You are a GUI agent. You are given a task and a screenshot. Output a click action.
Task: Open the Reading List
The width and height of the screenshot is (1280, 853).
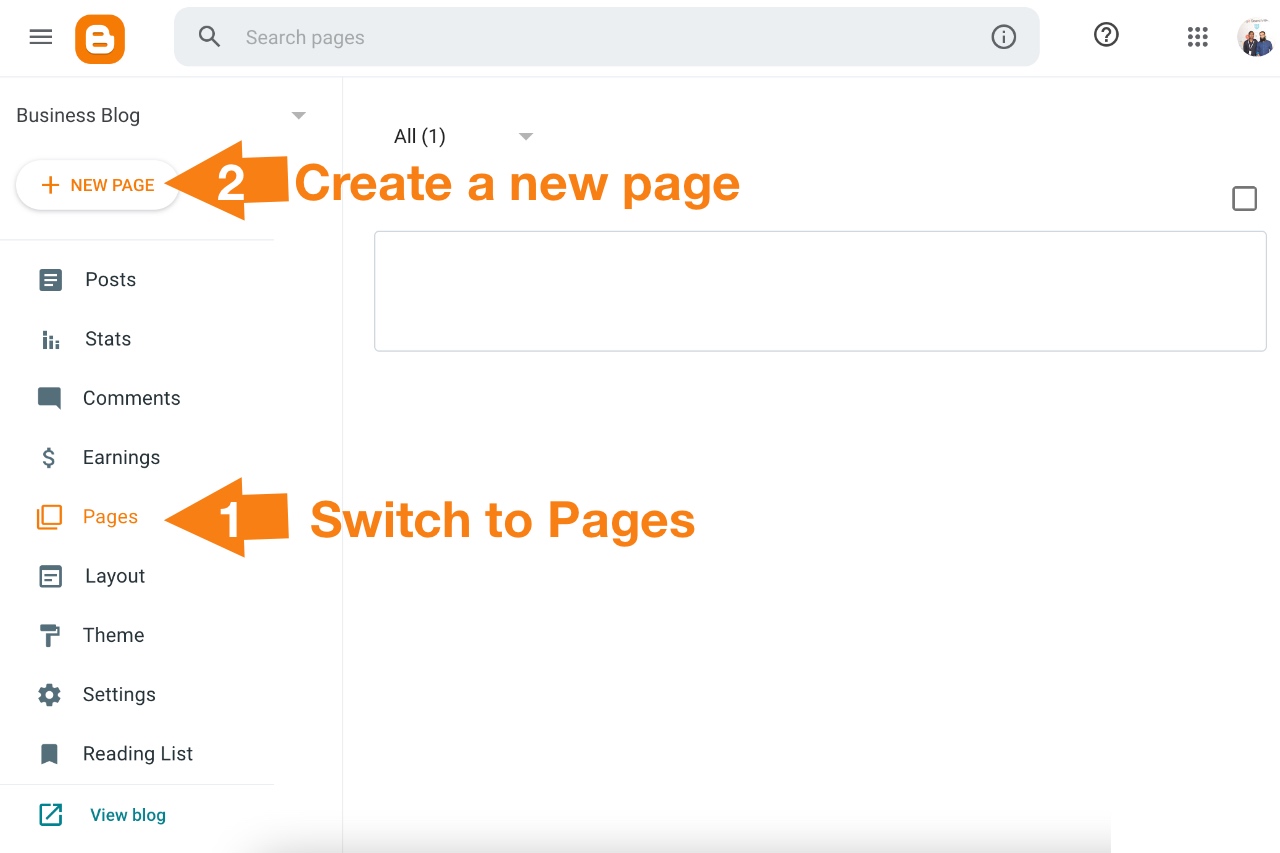[x=137, y=754]
